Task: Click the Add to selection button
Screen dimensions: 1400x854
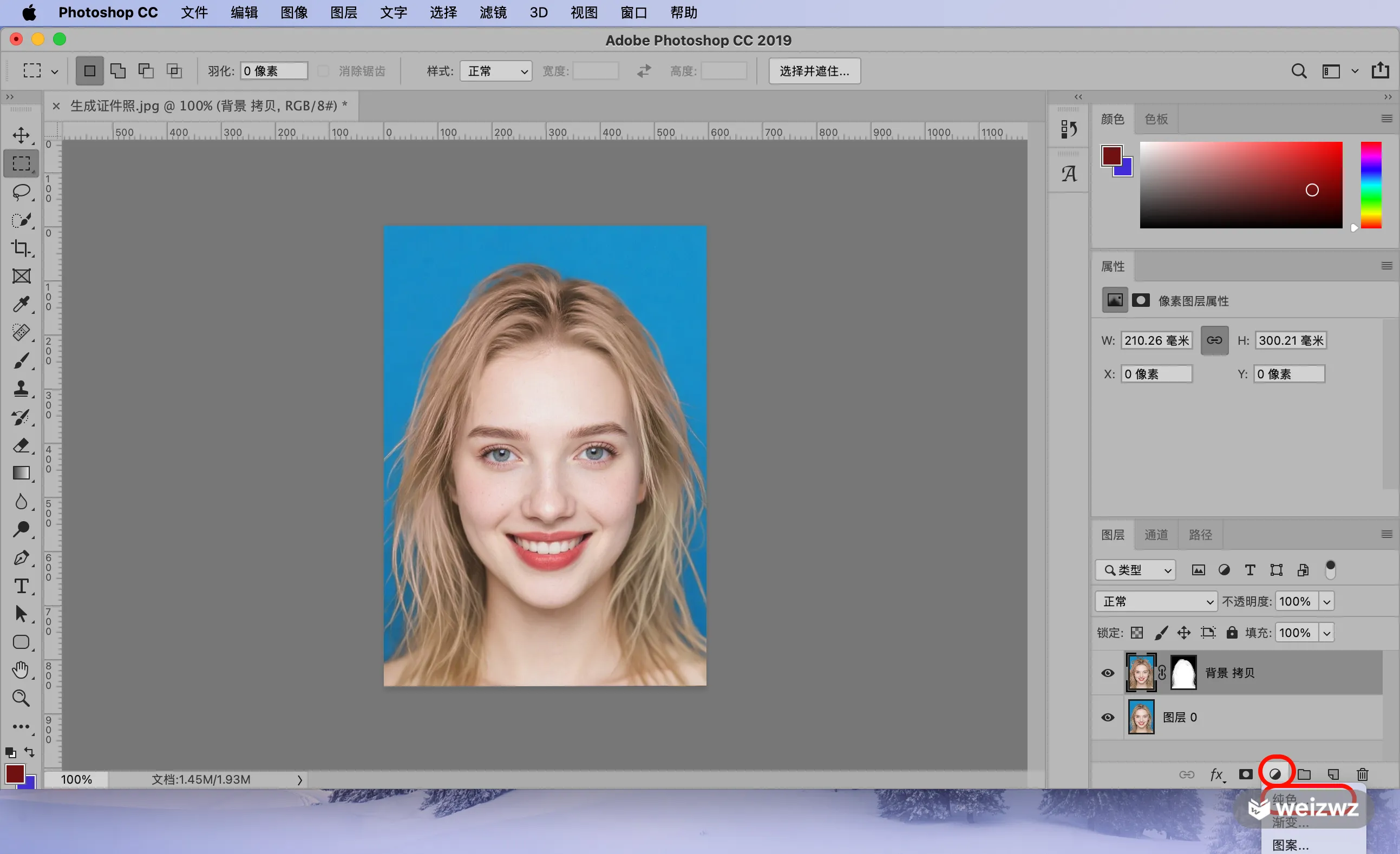Action: [x=117, y=71]
